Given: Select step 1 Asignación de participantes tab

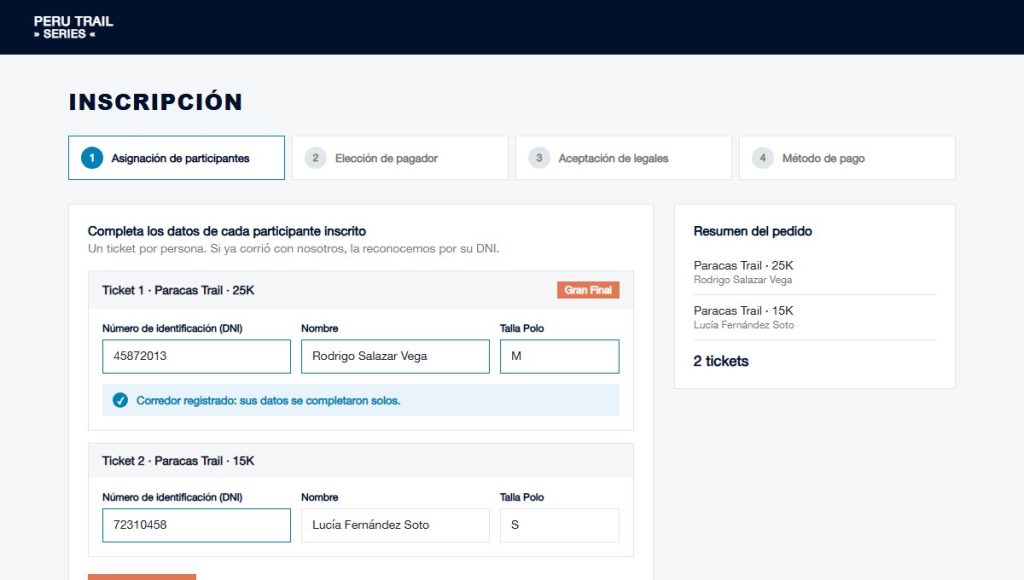Looking at the screenshot, I should tap(176, 157).
